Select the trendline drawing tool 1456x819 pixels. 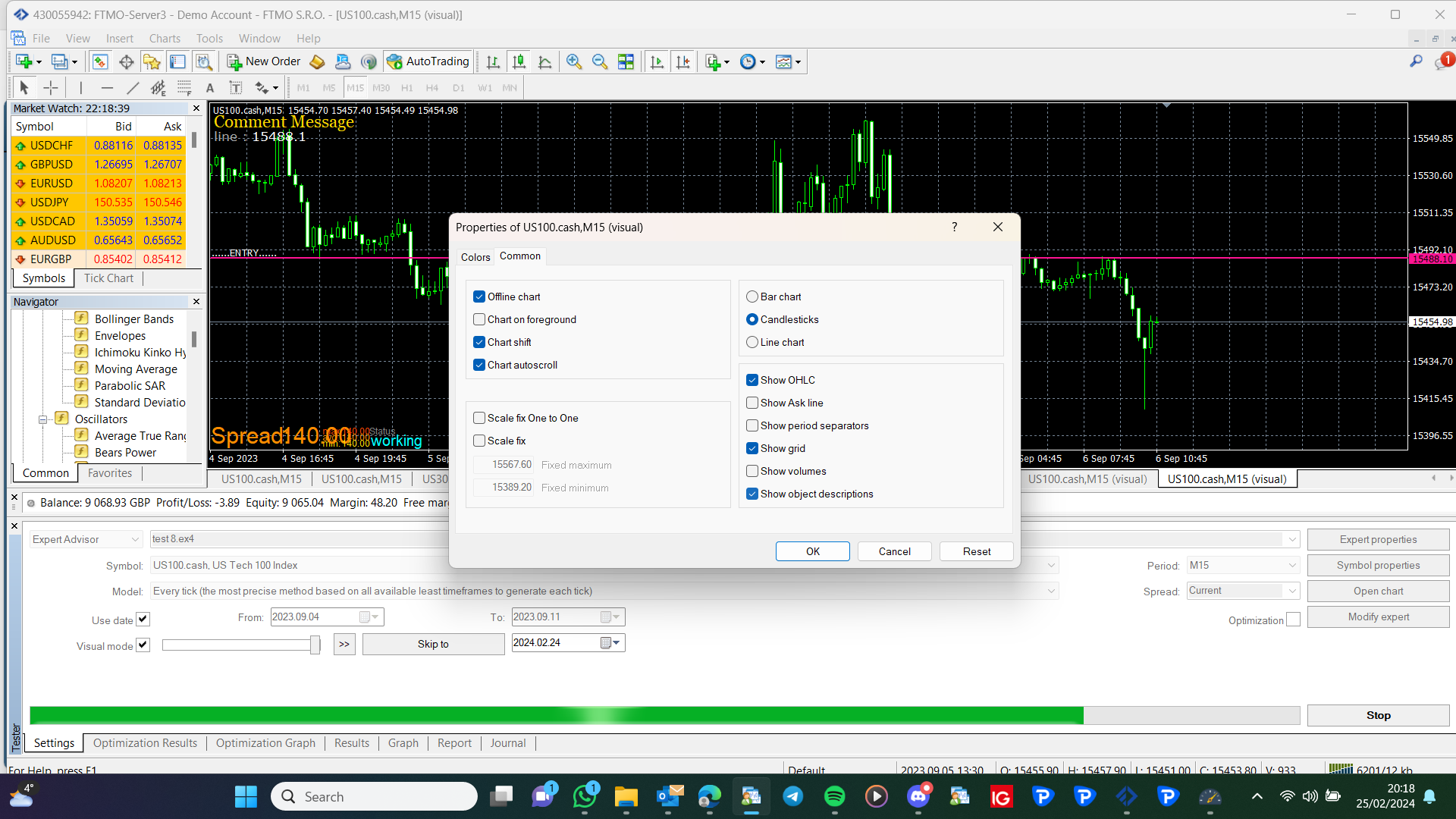coord(132,88)
